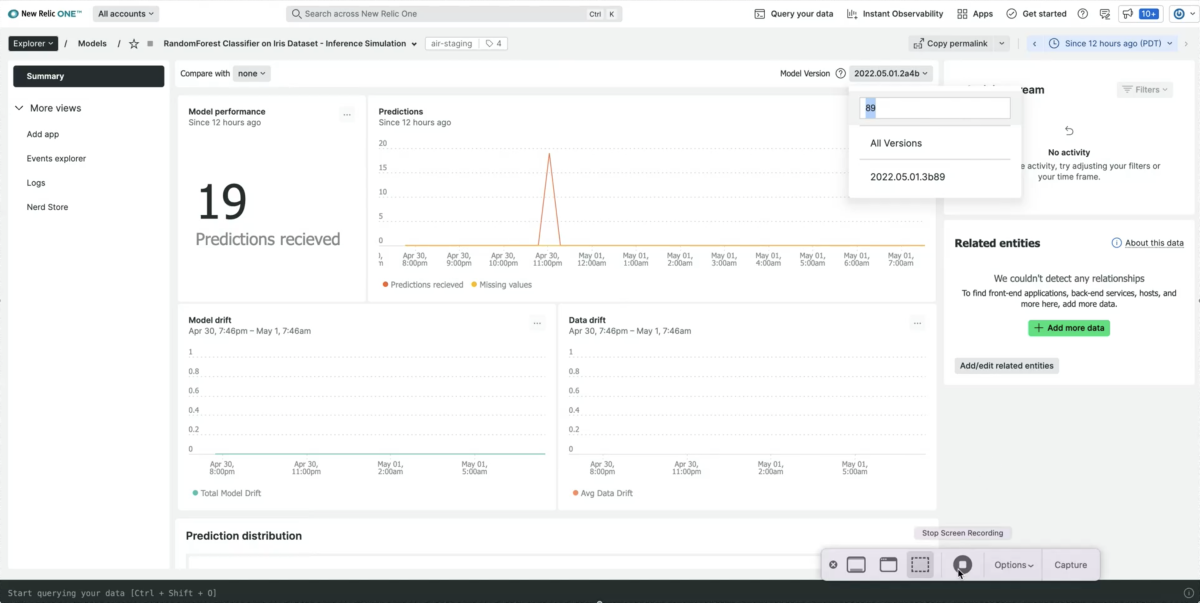Open Apps in the top bar

pos(975,14)
